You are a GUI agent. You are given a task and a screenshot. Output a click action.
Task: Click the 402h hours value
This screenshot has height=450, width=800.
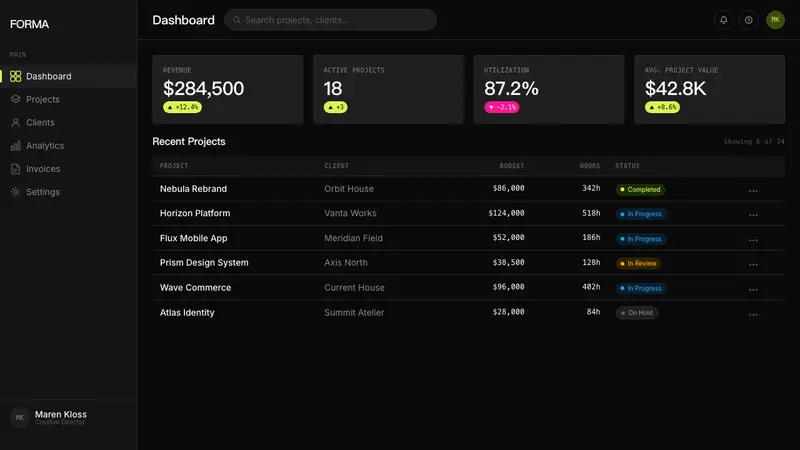pos(591,287)
